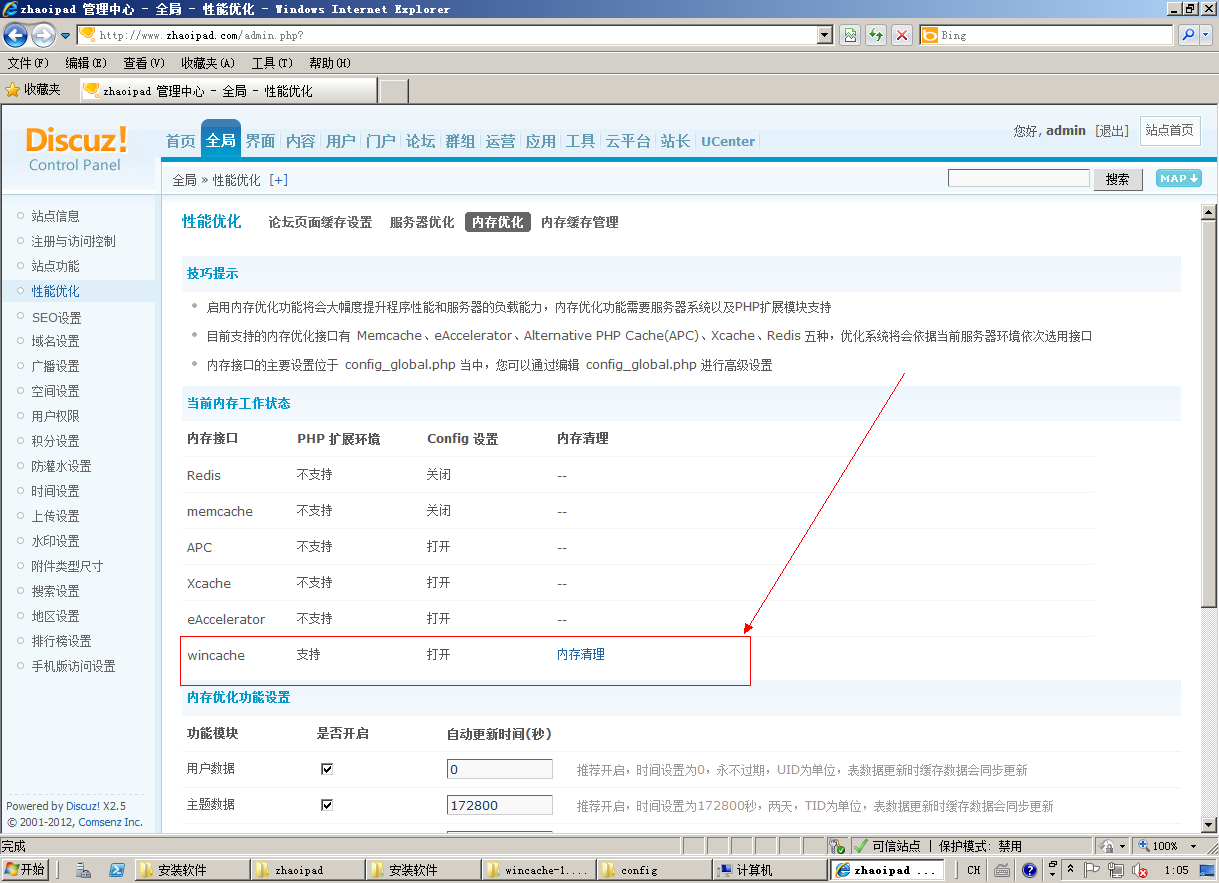Open search provider dropdown arrow
Viewport: 1219px width, 883px height.
[x=1206, y=35]
